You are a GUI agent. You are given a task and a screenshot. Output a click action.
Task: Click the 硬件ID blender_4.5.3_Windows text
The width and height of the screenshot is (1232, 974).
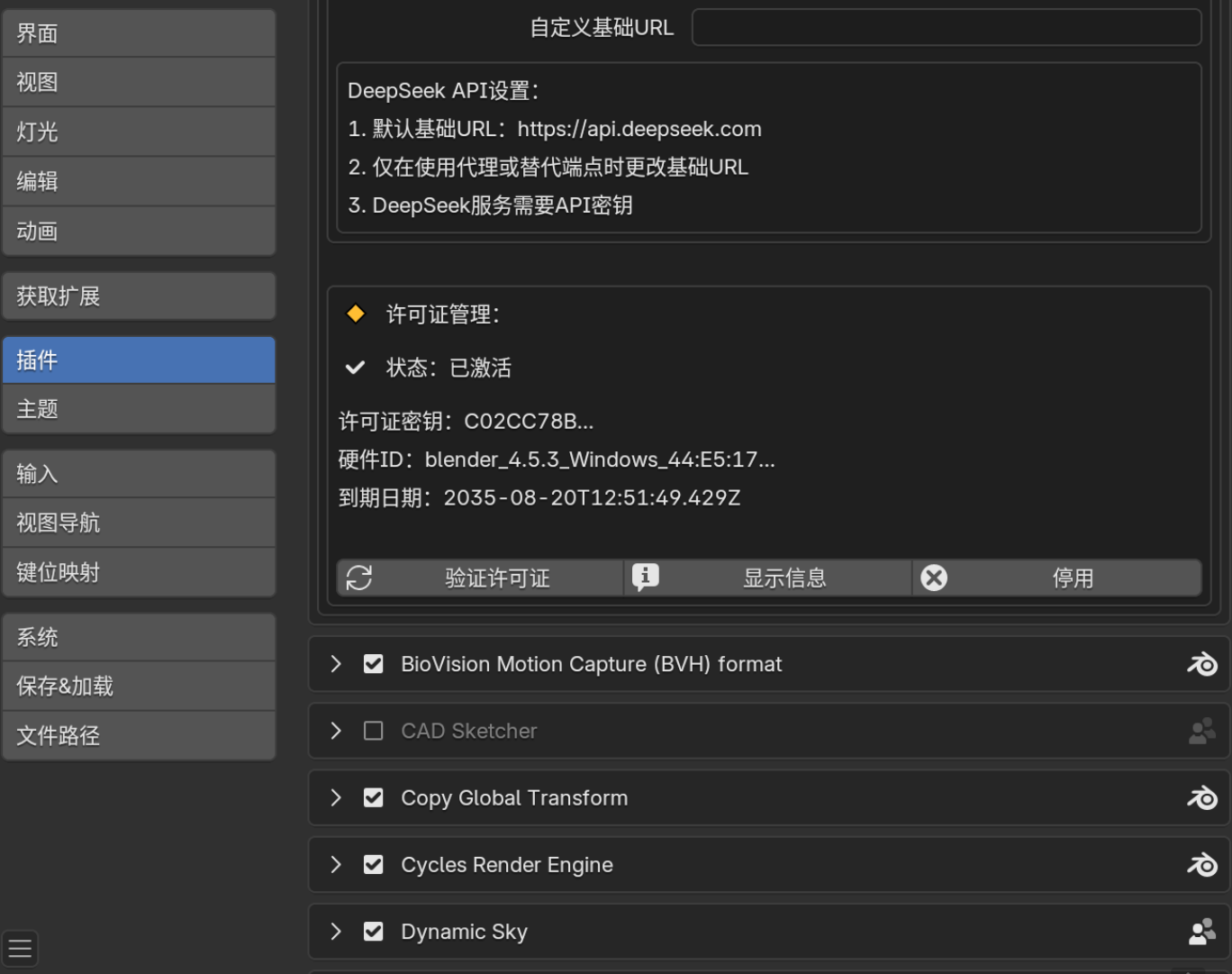click(x=557, y=460)
